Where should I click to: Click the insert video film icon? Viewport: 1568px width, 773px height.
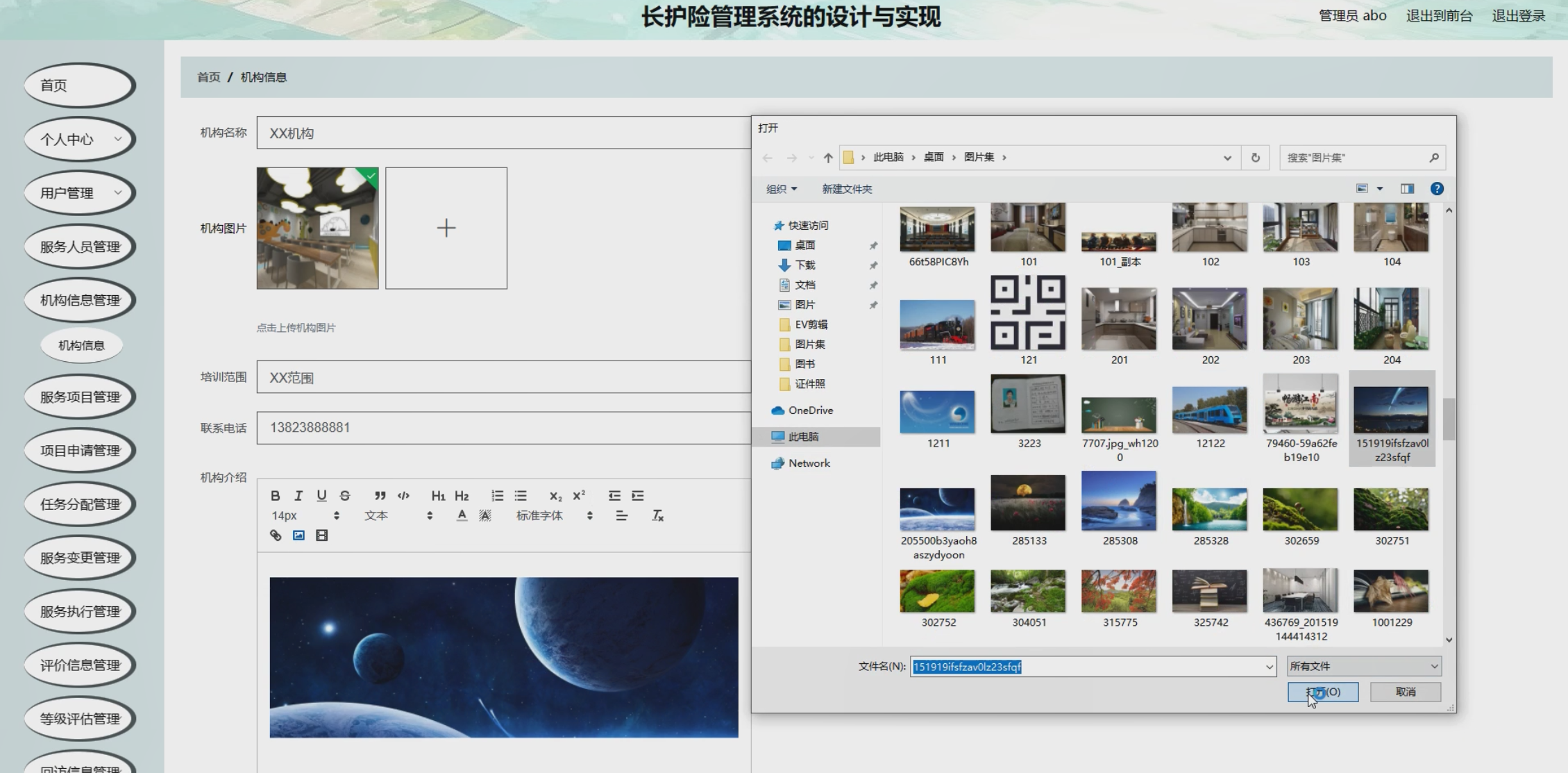[x=321, y=535]
